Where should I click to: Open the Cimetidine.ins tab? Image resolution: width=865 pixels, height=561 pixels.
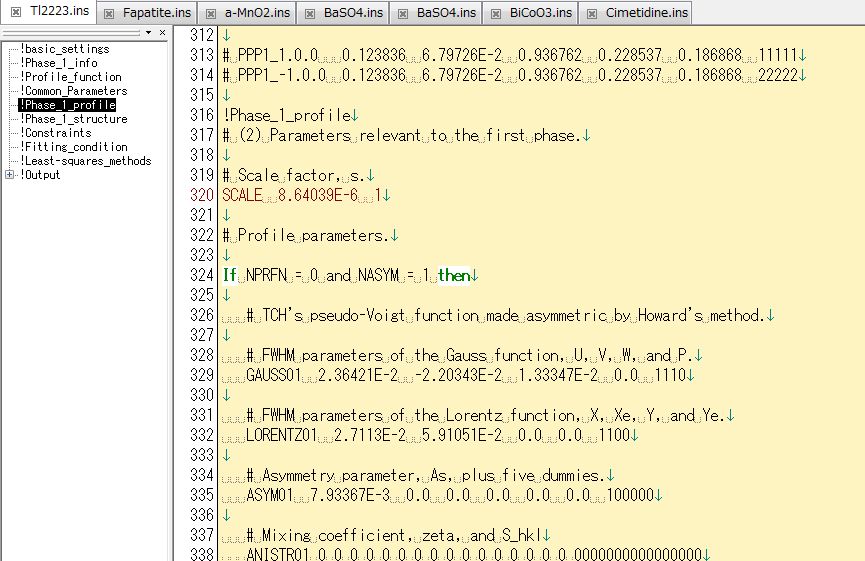(647, 13)
